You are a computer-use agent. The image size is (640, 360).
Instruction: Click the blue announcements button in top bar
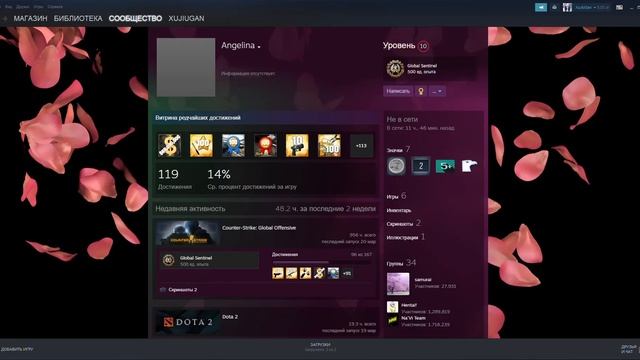pyautogui.click(x=541, y=7)
